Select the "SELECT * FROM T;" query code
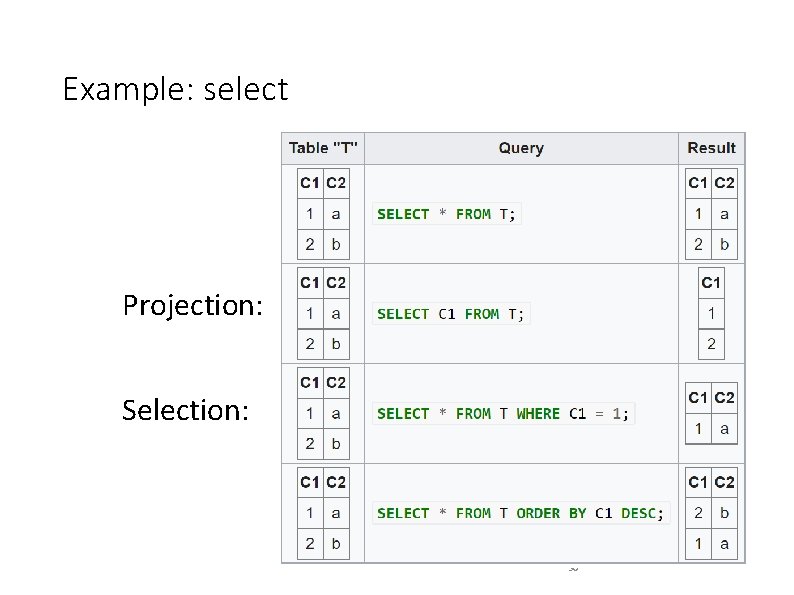 tap(447, 214)
